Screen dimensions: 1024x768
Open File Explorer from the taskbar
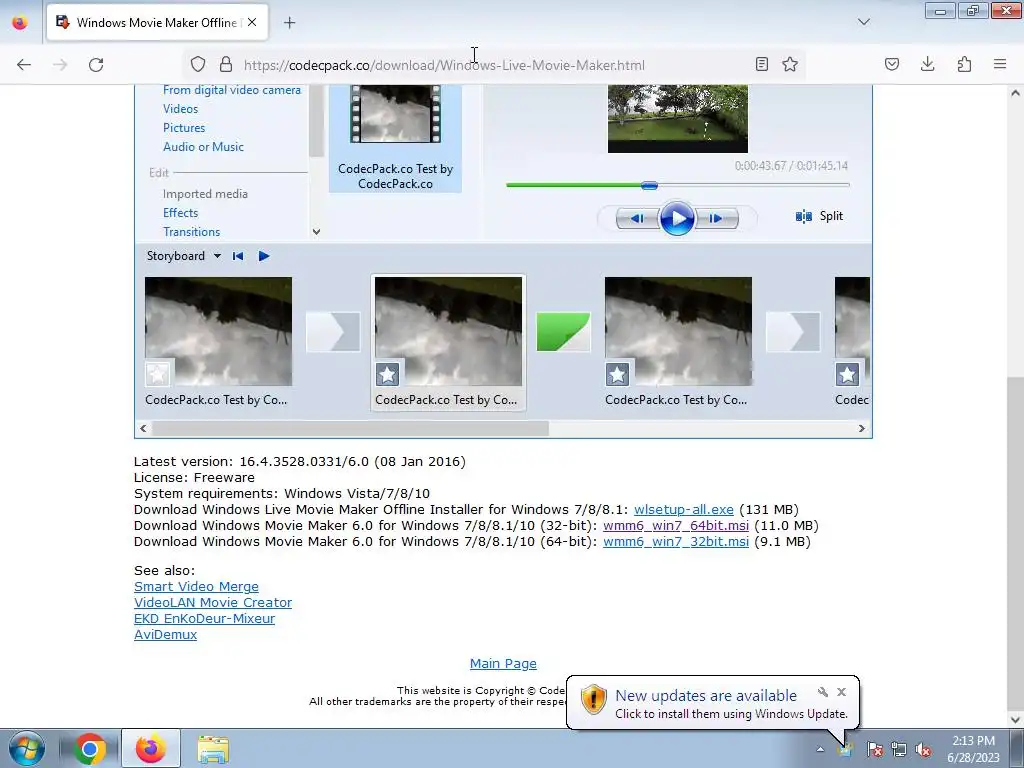tap(213, 750)
